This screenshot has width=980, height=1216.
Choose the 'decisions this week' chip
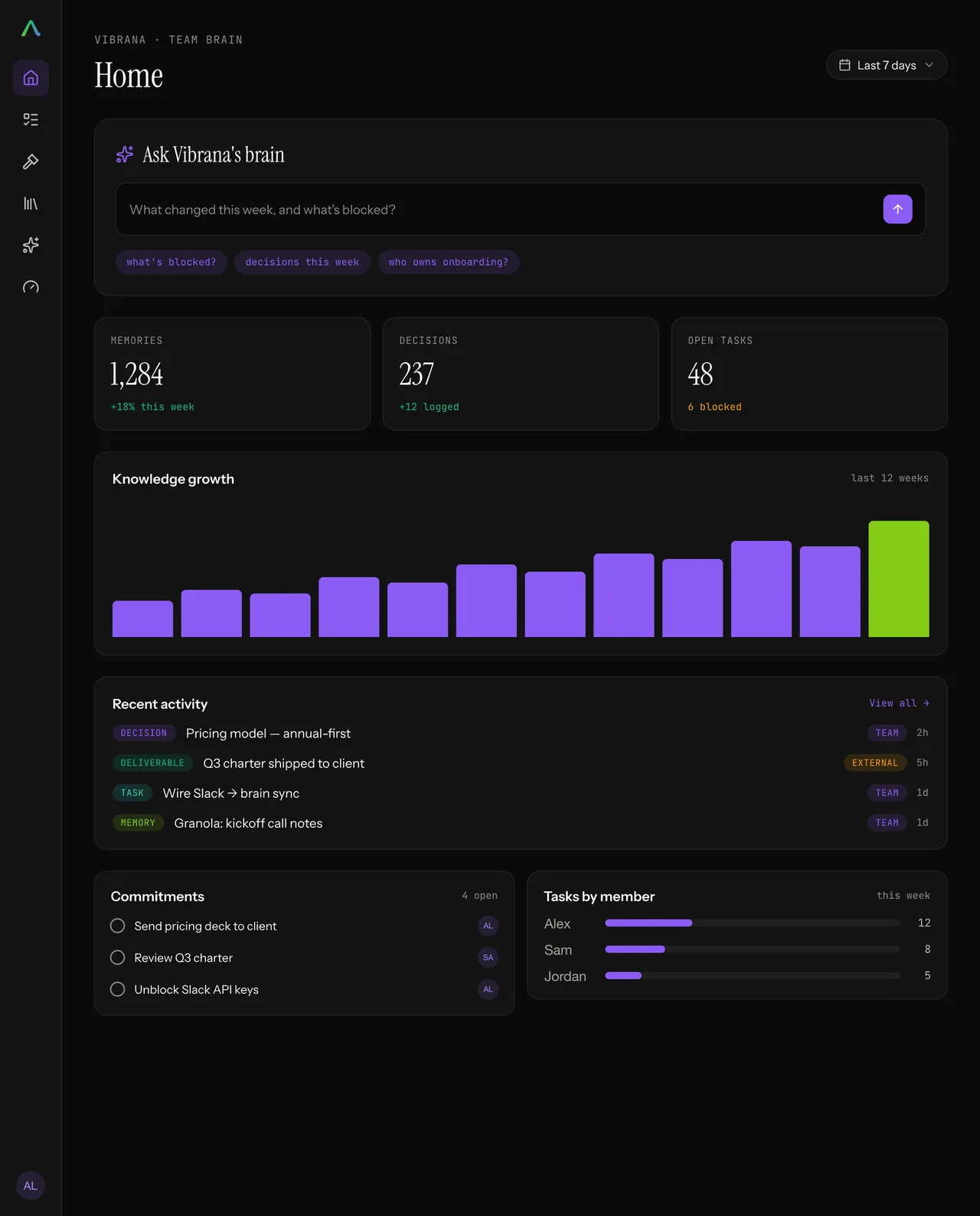(302, 262)
